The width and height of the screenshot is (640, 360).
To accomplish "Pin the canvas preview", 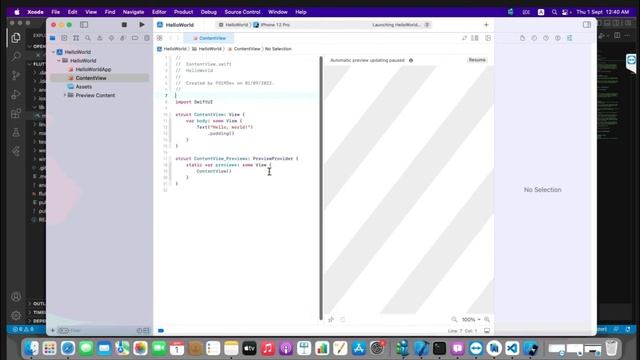I will pos(331,320).
